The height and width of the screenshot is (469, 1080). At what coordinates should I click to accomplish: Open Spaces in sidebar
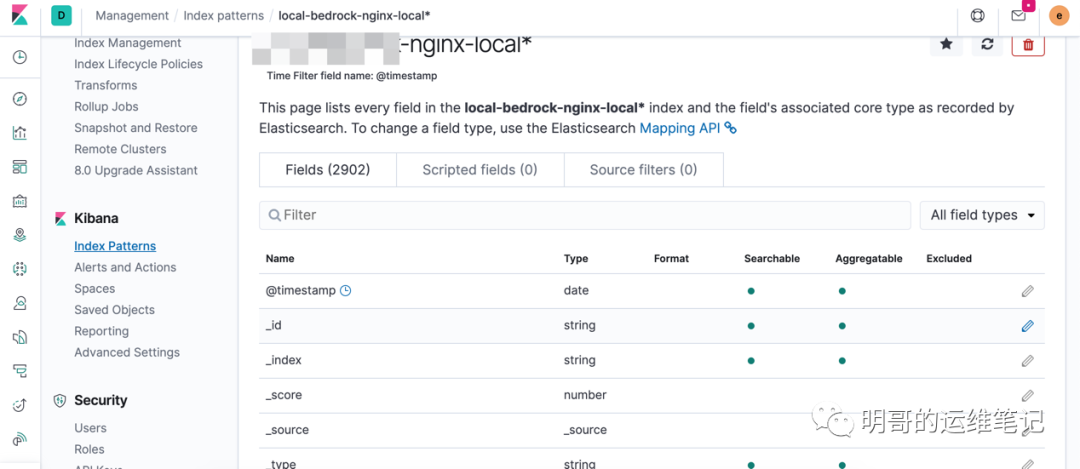coord(94,289)
